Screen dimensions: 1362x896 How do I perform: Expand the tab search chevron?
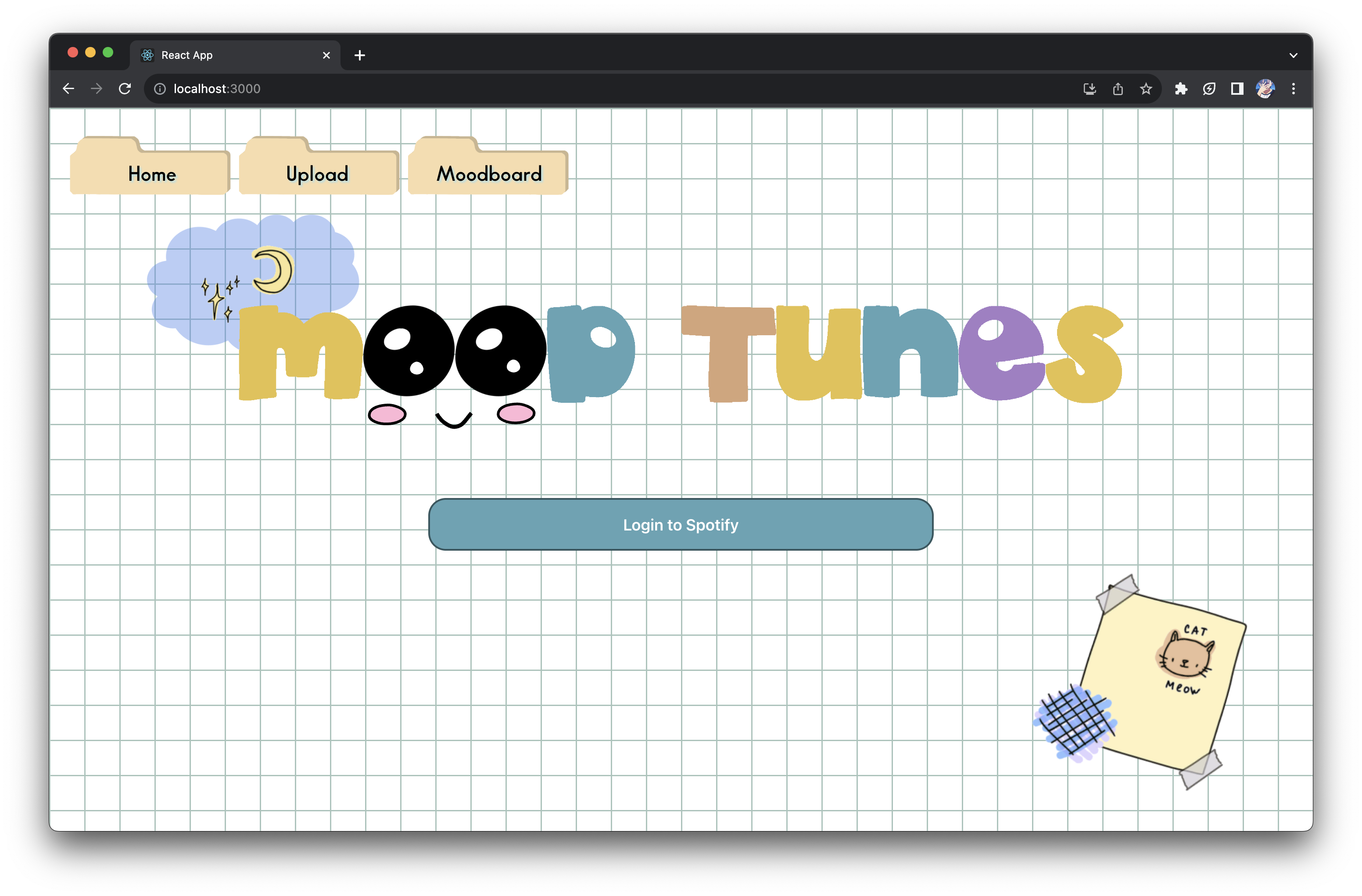pyautogui.click(x=1293, y=55)
